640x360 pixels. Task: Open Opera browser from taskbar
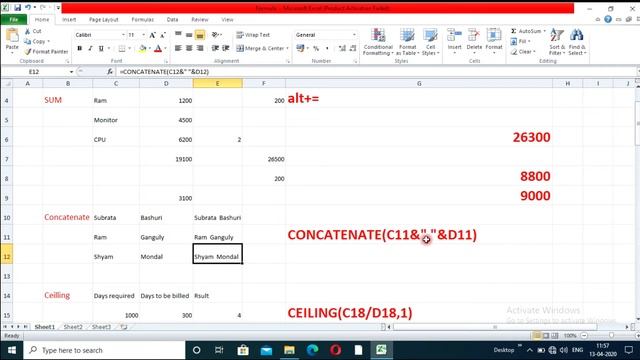[336, 350]
